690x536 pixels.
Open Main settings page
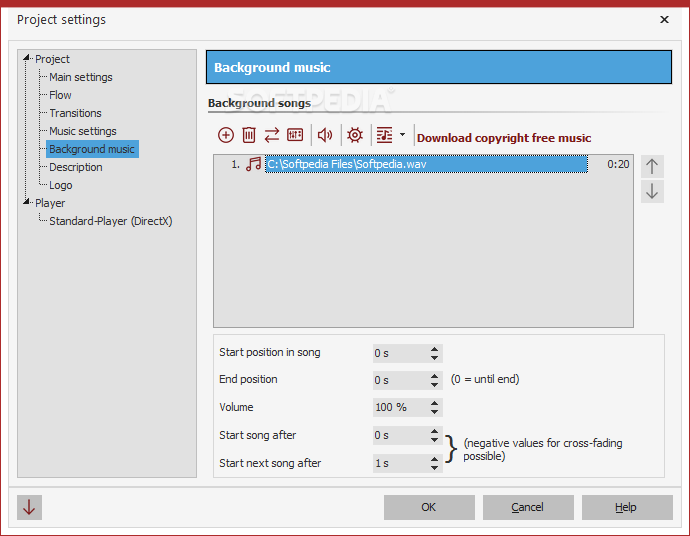(81, 77)
